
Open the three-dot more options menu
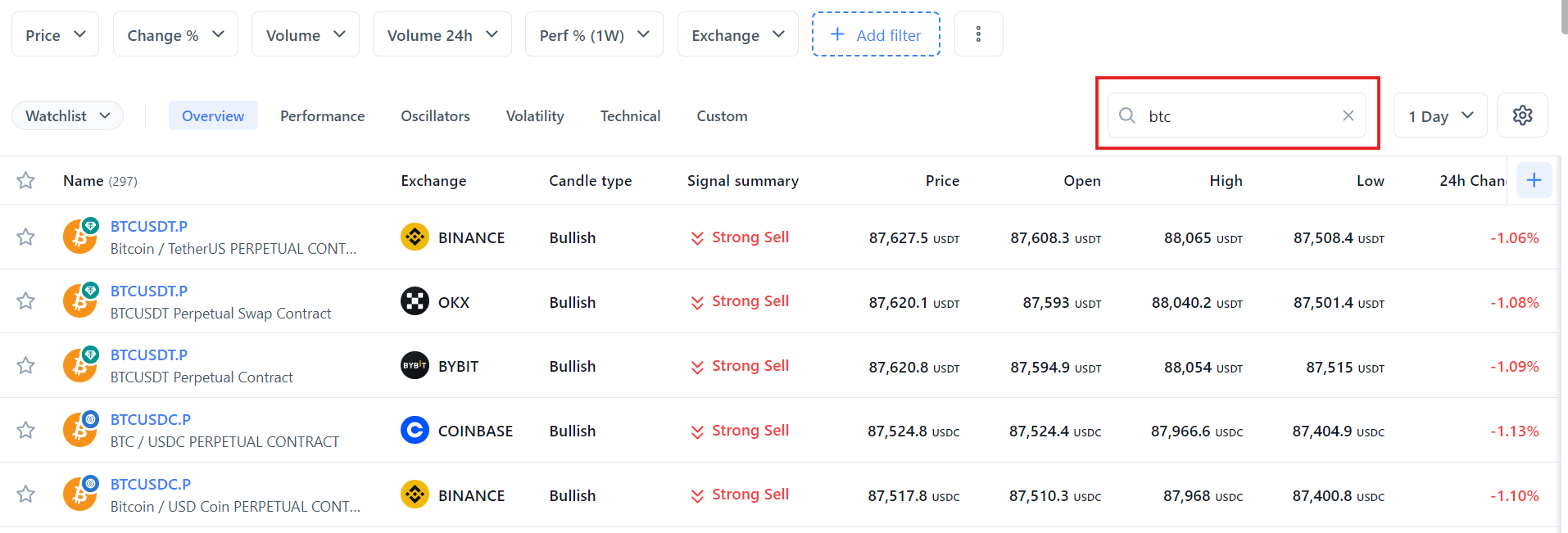tap(978, 34)
